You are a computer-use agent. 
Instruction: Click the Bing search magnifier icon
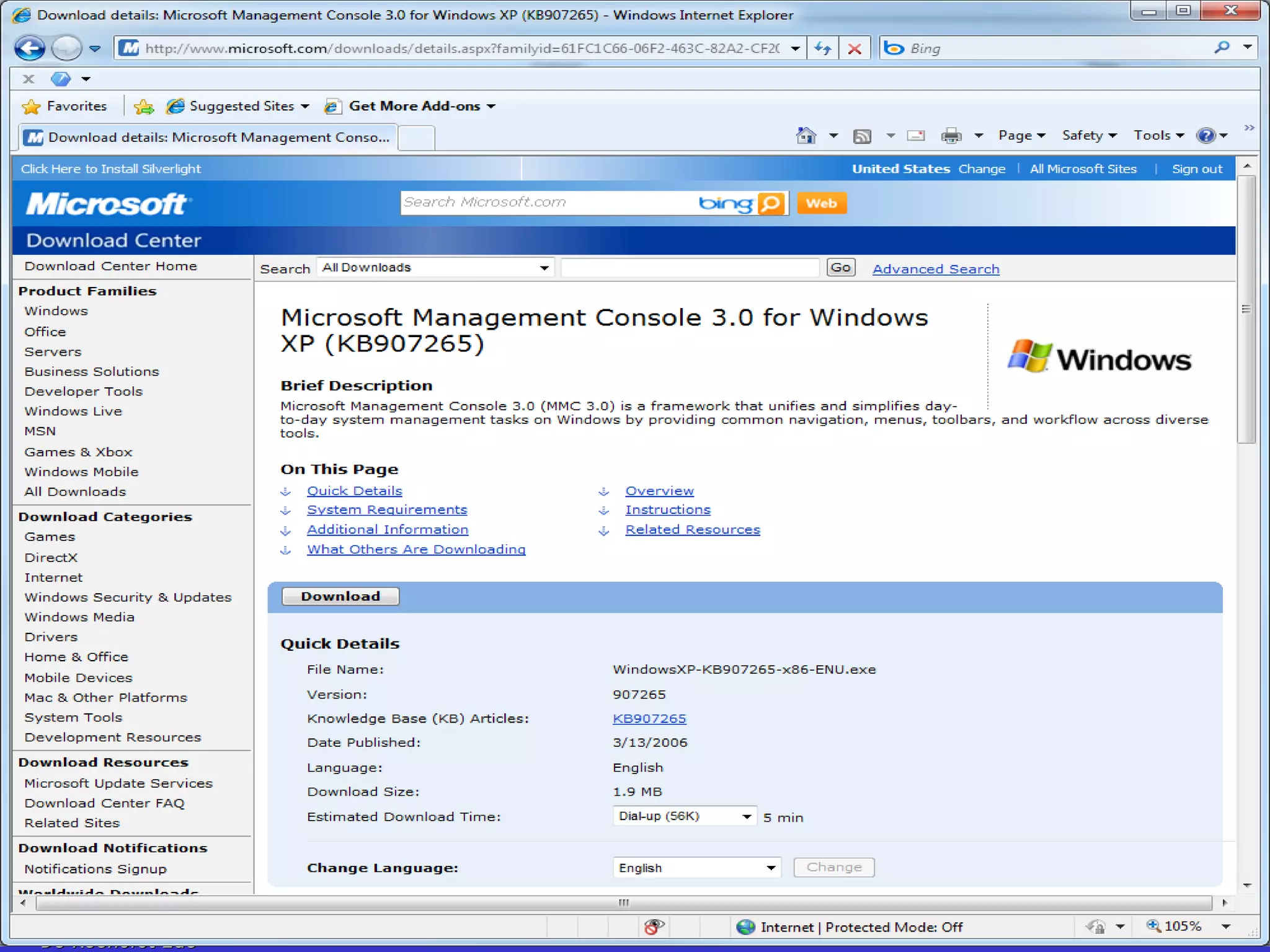point(1222,48)
